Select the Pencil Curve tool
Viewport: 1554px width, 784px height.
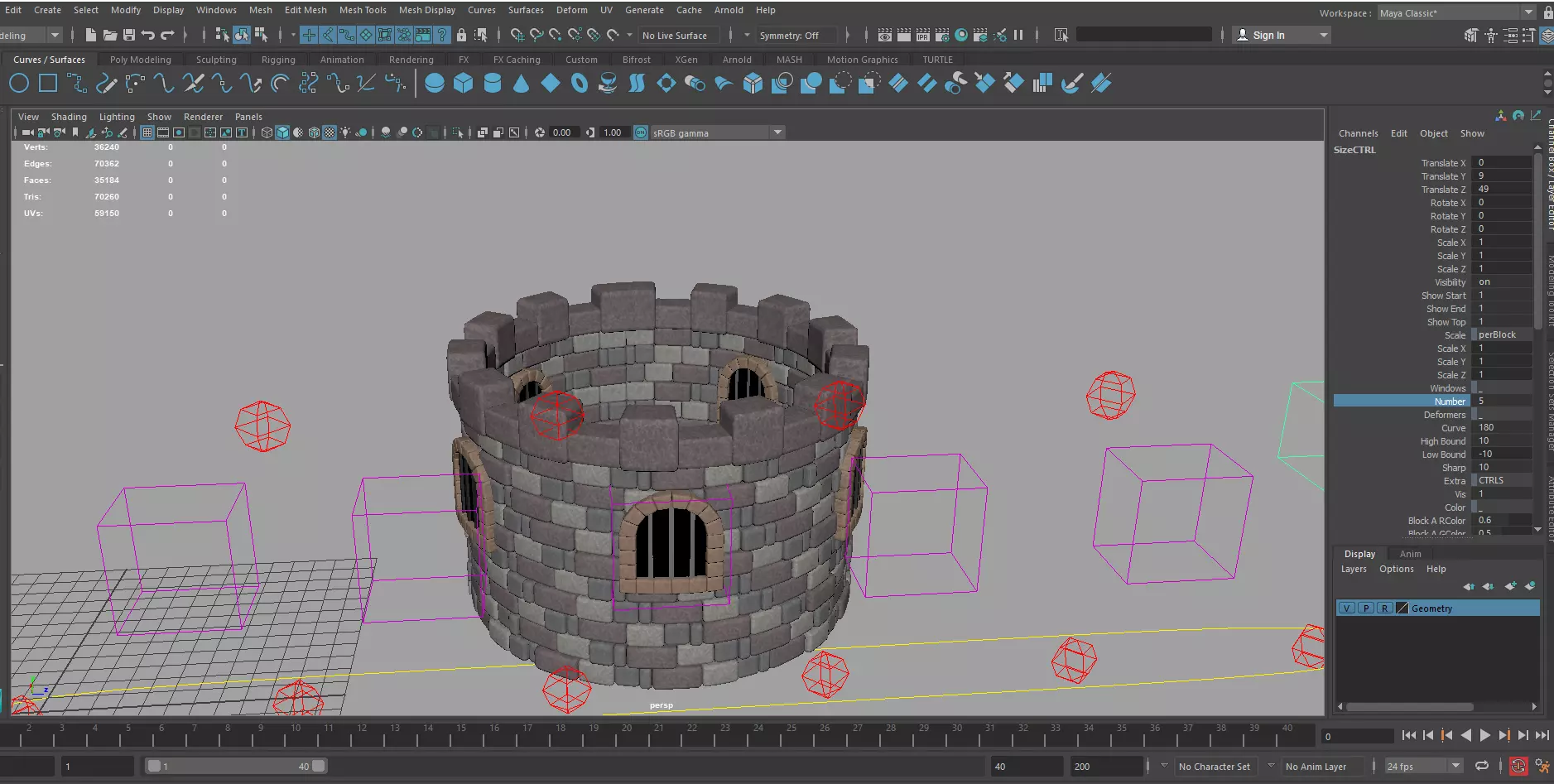[x=107, y=83]
